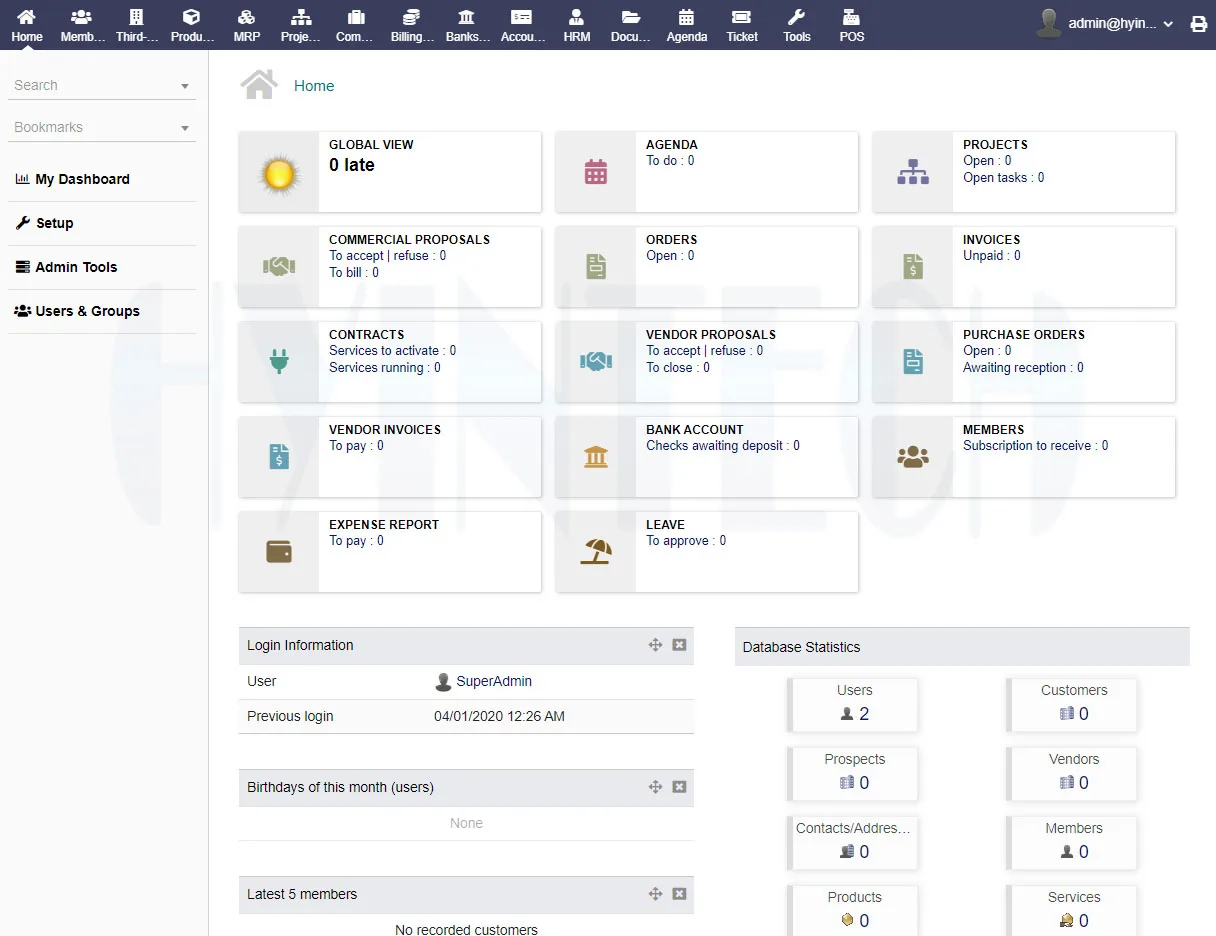The image size is (1216, 936).
Task: Select Users & Groups in sidebar
Action: tap(87, 311)
